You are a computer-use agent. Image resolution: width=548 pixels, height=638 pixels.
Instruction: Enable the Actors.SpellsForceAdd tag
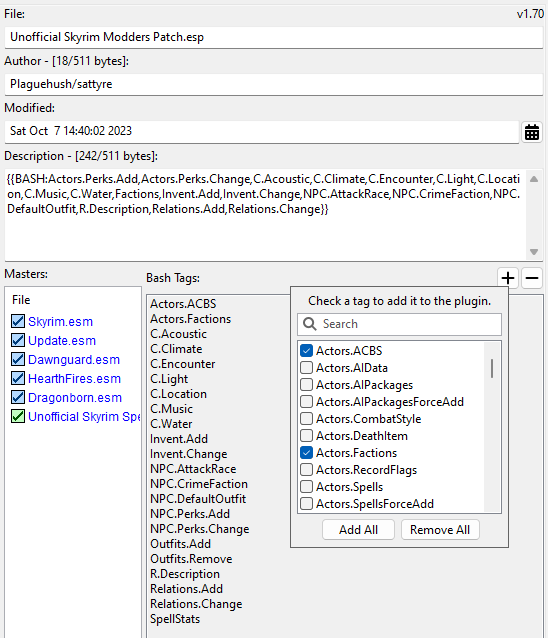click(306, 504)
